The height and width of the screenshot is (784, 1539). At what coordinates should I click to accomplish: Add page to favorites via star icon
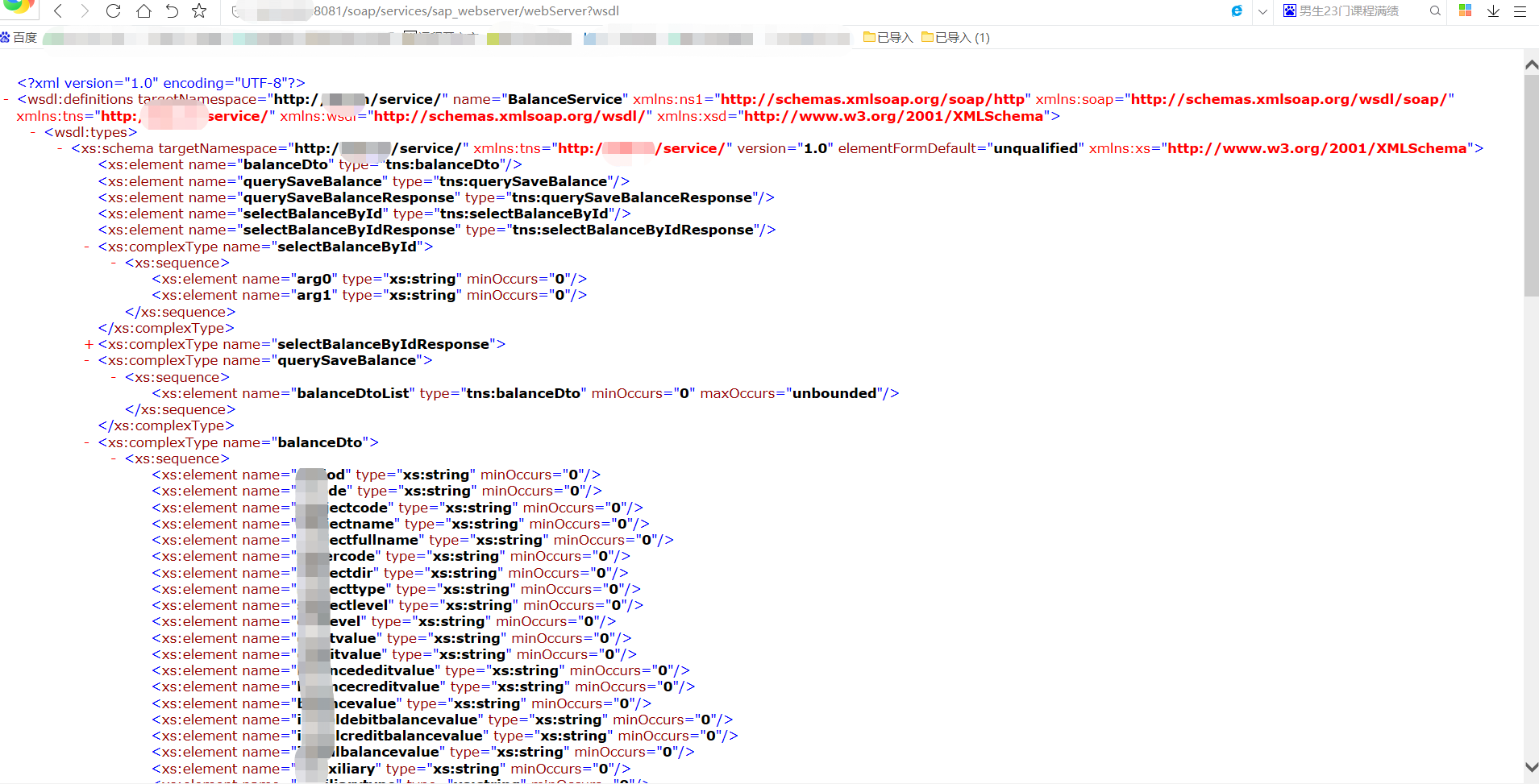point(199,11)
